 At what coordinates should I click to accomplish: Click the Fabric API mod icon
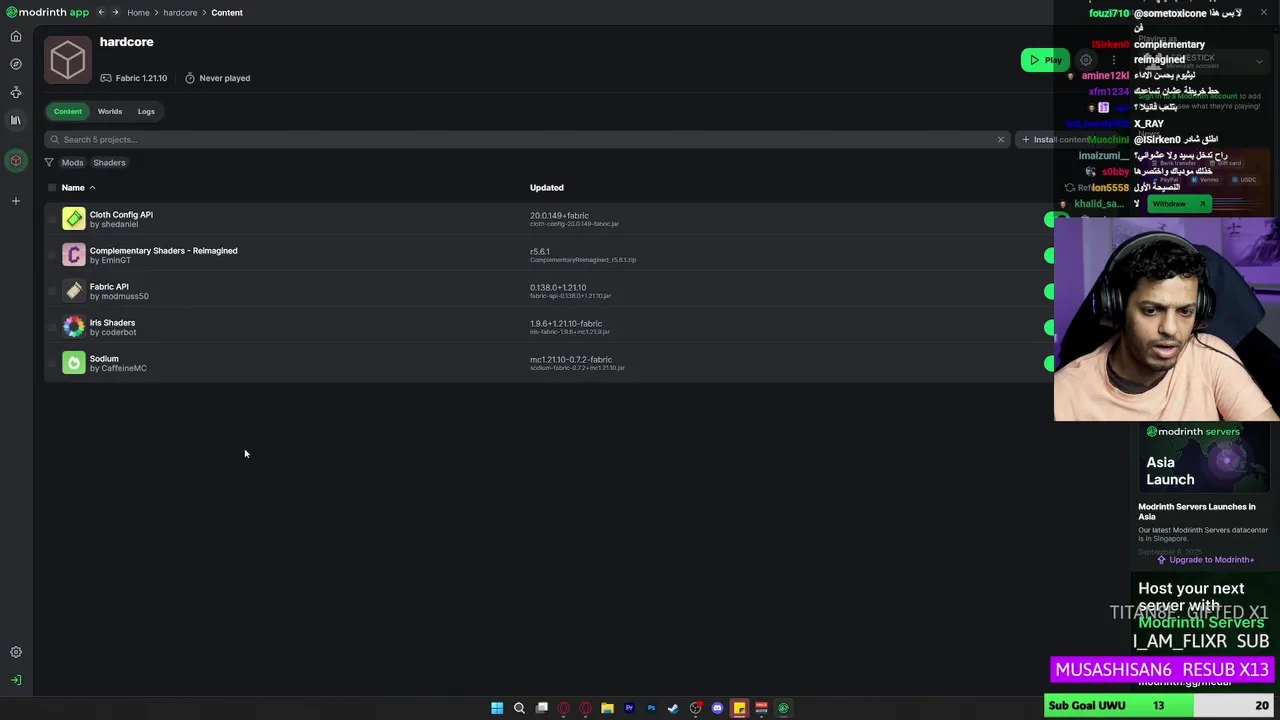(x=74, y=291)
